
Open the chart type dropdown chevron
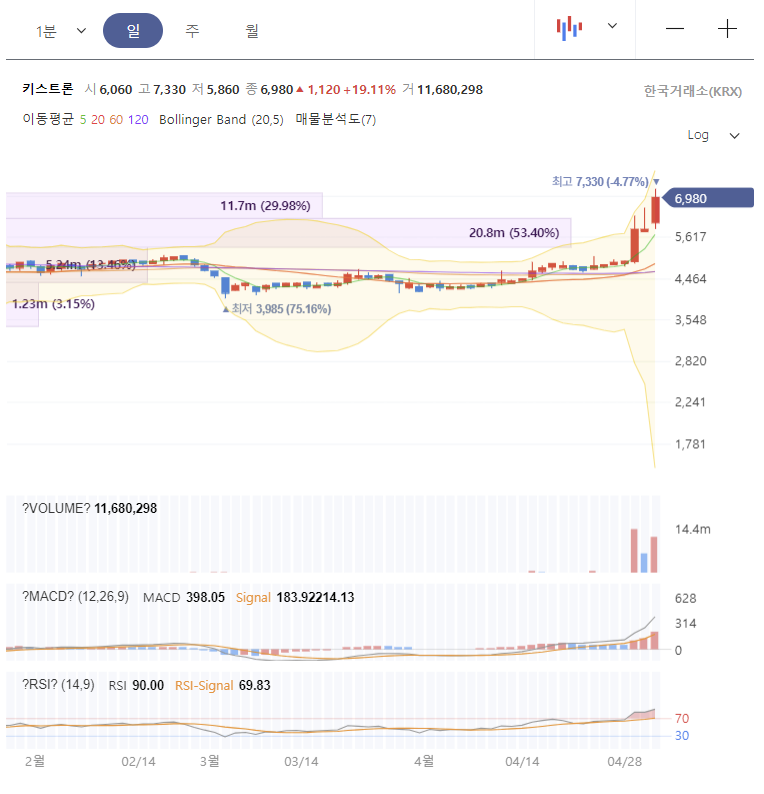[x=612, y=26]
